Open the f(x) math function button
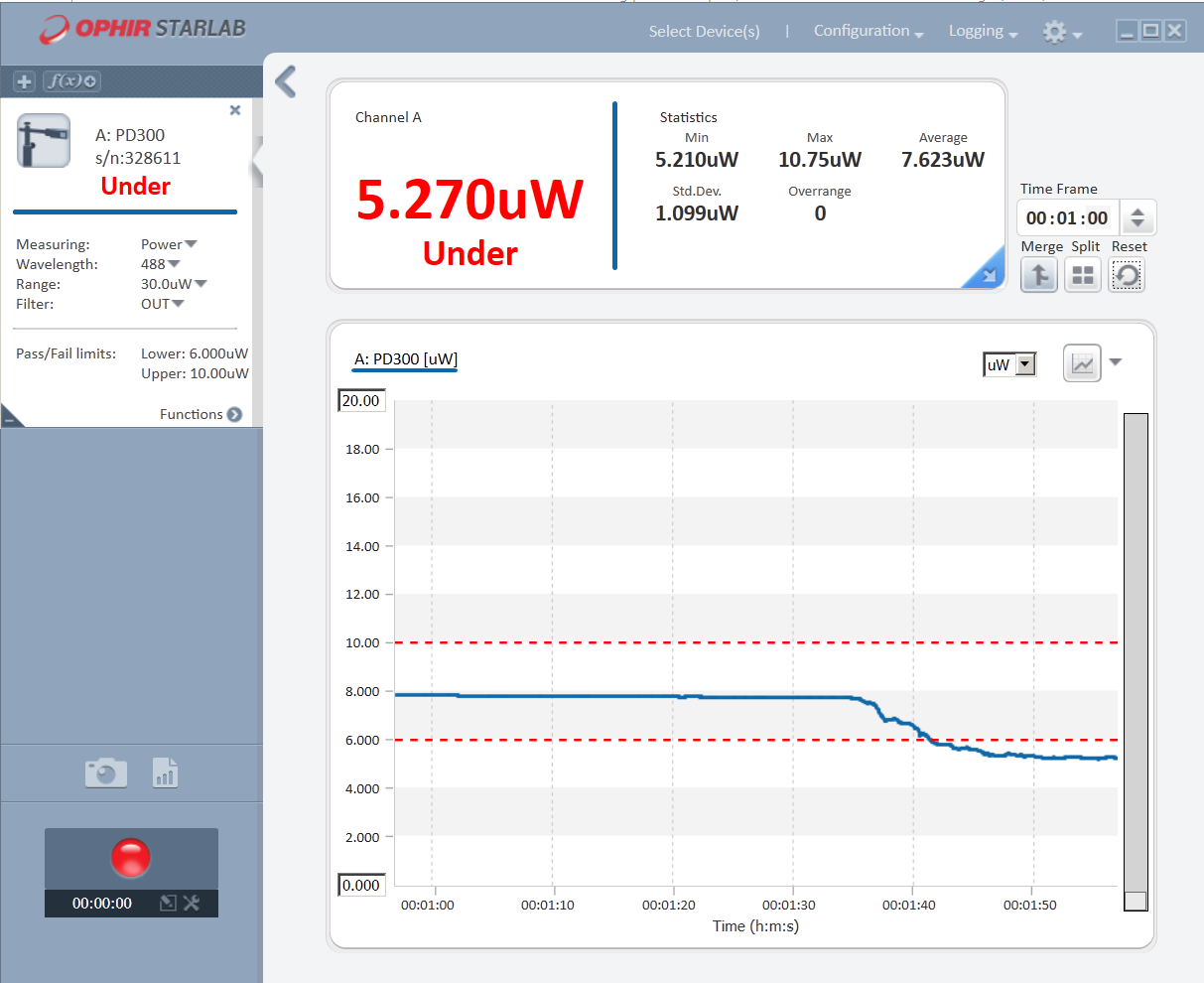Screen dimensions: 1204x983 coord(71,81)
